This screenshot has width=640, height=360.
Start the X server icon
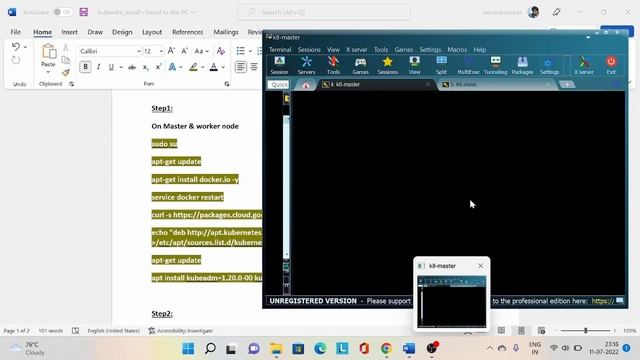(x=584, y=65)
